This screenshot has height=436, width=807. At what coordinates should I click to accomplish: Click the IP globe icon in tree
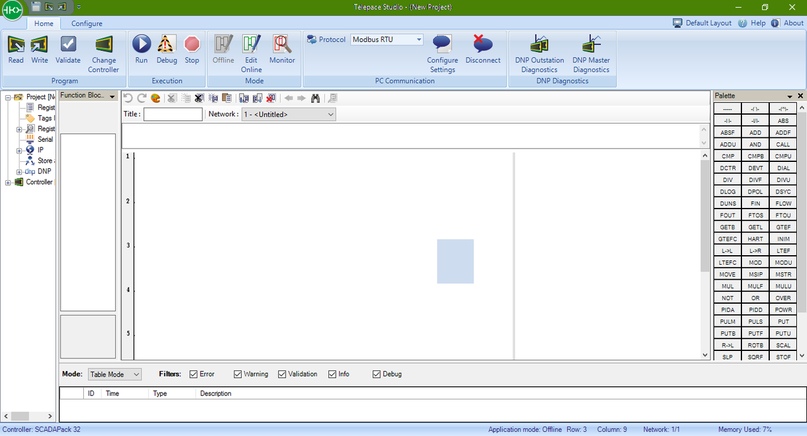point(30,150)
